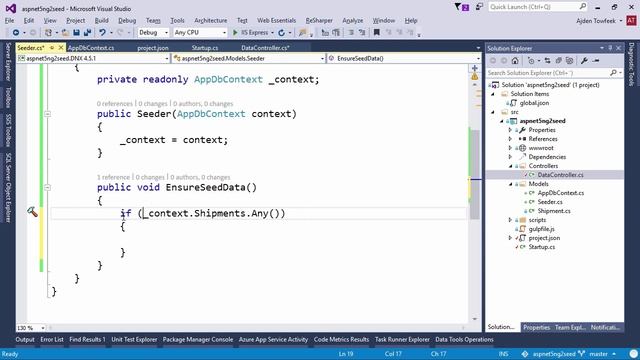Select Seeder.cs in Solution Explorer
This screenshot has width=640, height=360.
550,202
